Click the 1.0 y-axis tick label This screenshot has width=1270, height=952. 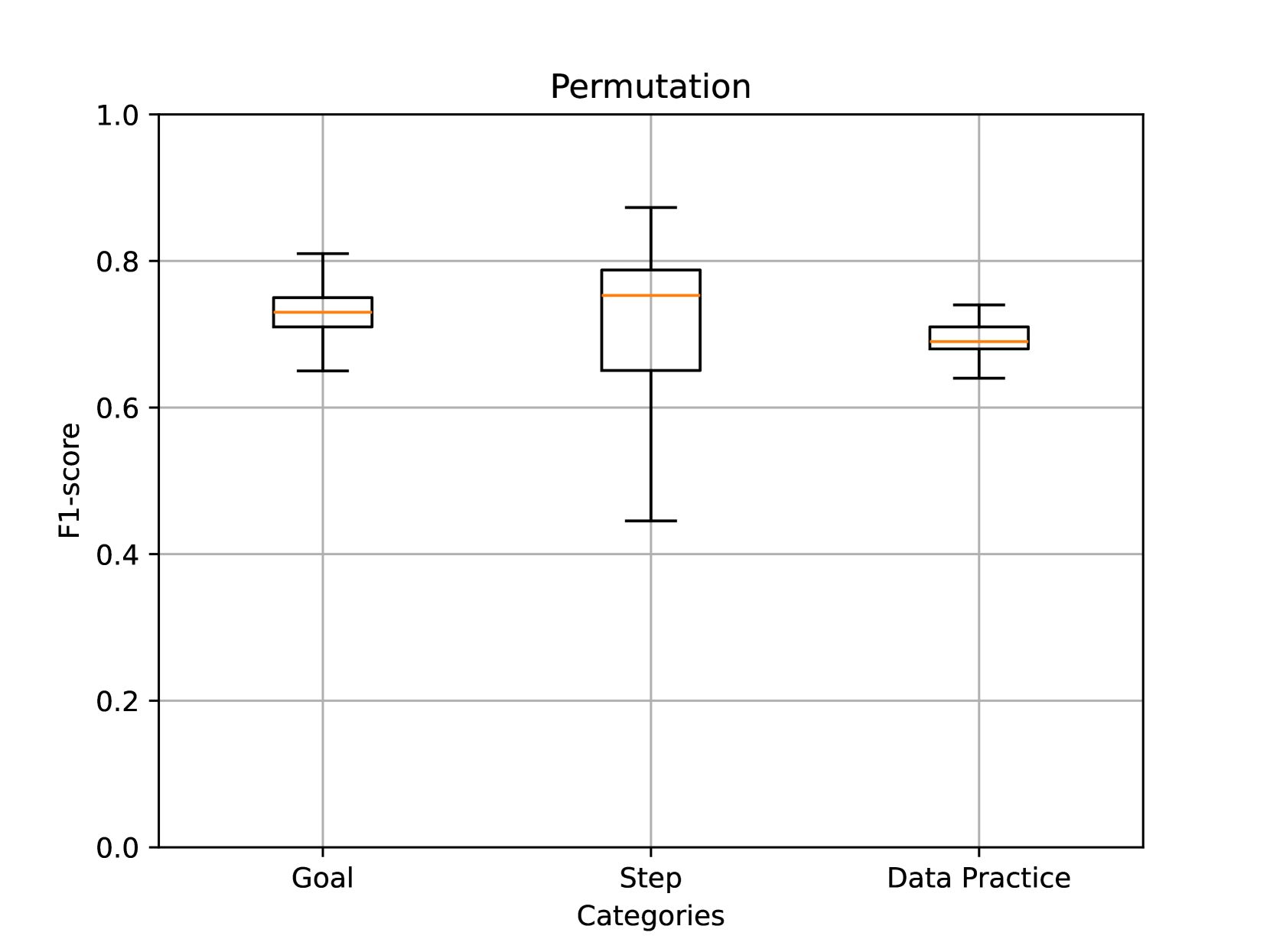click(117, 115)
